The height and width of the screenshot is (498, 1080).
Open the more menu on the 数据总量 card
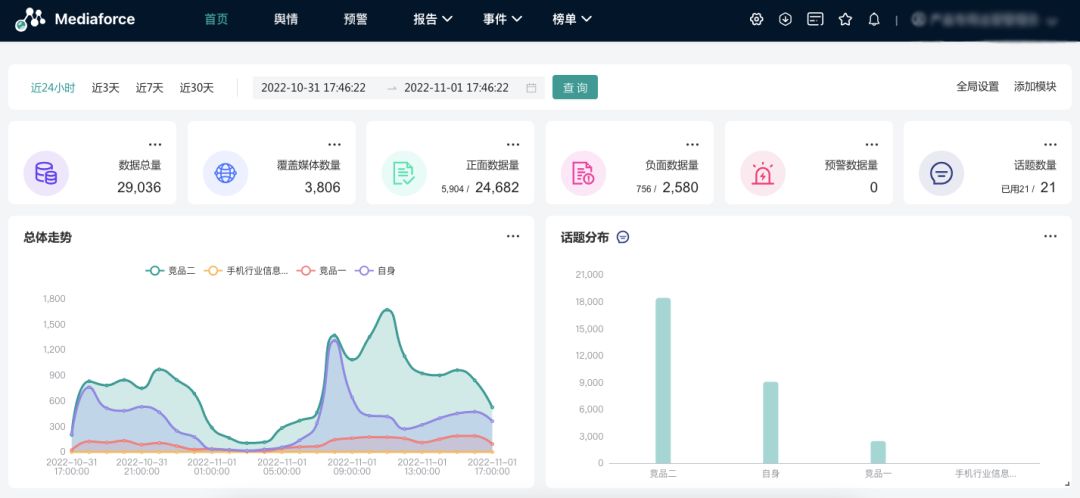155,145
